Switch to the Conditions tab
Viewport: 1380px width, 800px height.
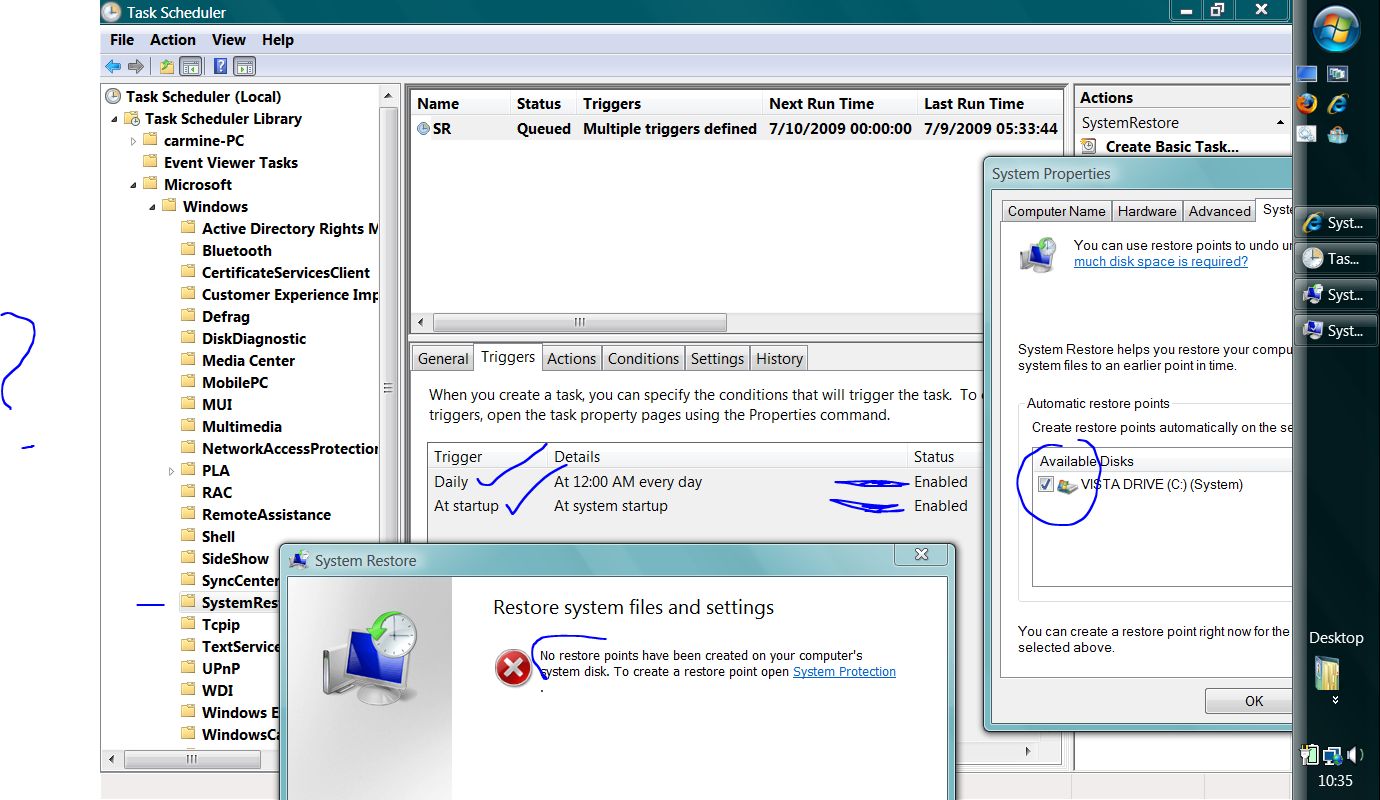point(643,359)
